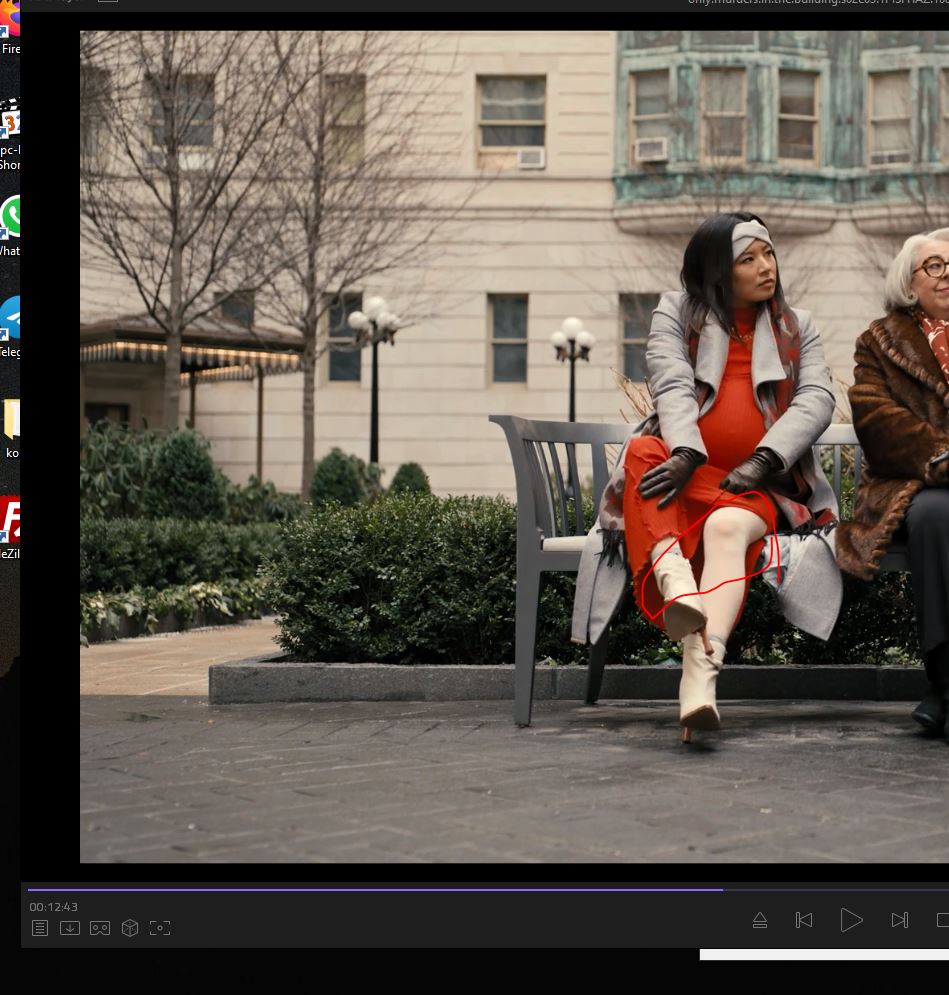The width and height of the screenshot is (949, 995).
Task: Click the download icon beside the playlist icon
Action: [70, 928]
